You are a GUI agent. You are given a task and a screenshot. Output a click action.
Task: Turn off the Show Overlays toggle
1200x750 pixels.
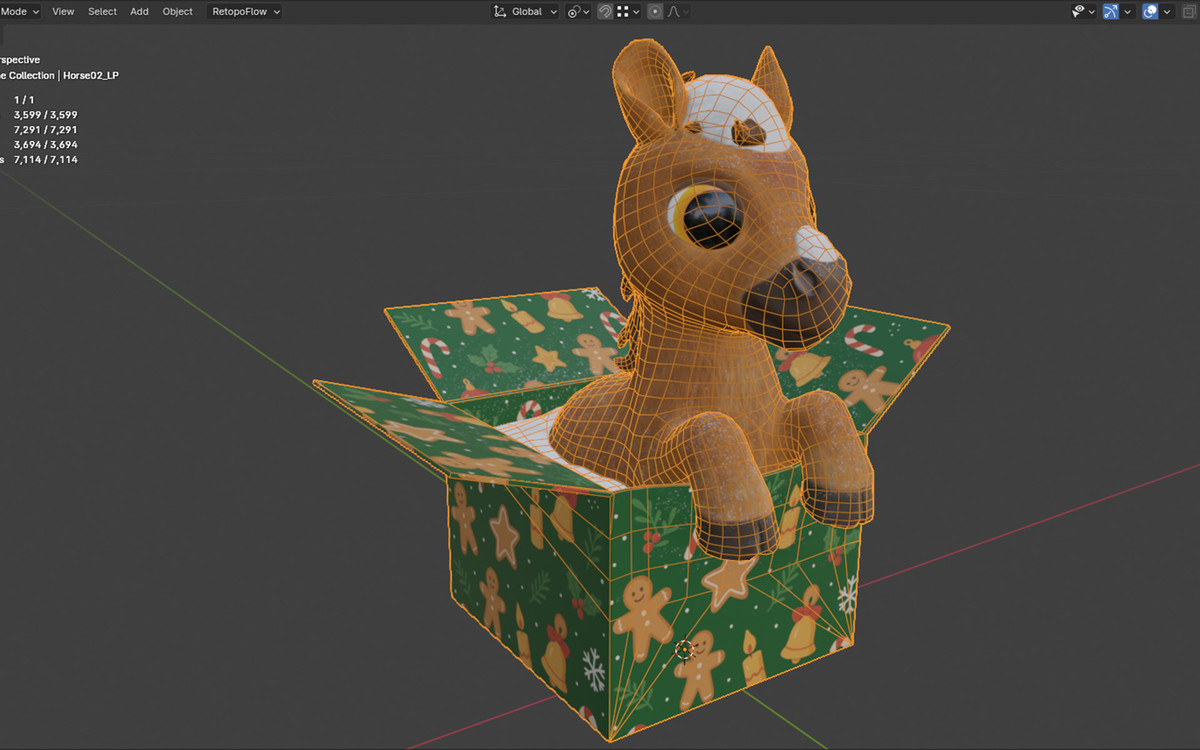(x=1150, y=11)
